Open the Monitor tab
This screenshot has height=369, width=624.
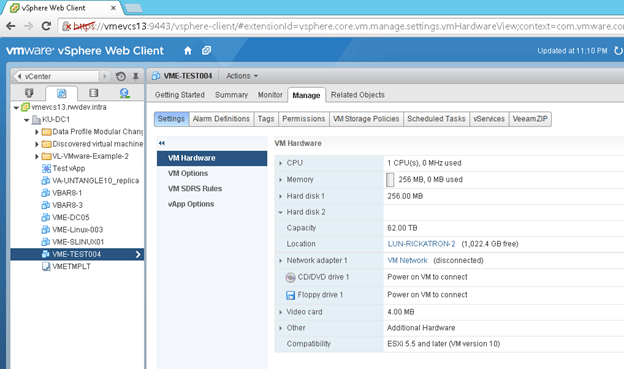point(270,95)
